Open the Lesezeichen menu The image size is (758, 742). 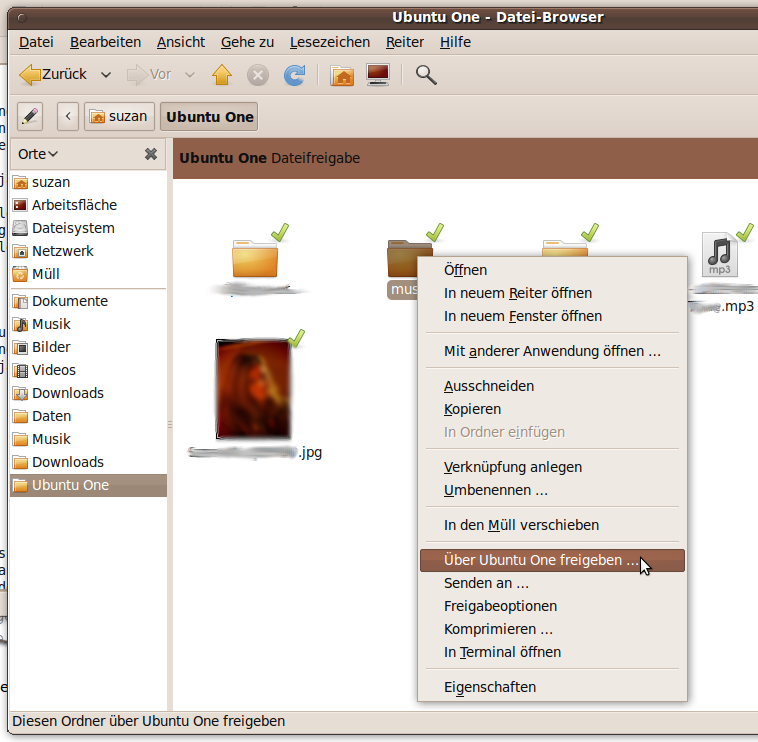pyautogui.click(x=330, y=42)
